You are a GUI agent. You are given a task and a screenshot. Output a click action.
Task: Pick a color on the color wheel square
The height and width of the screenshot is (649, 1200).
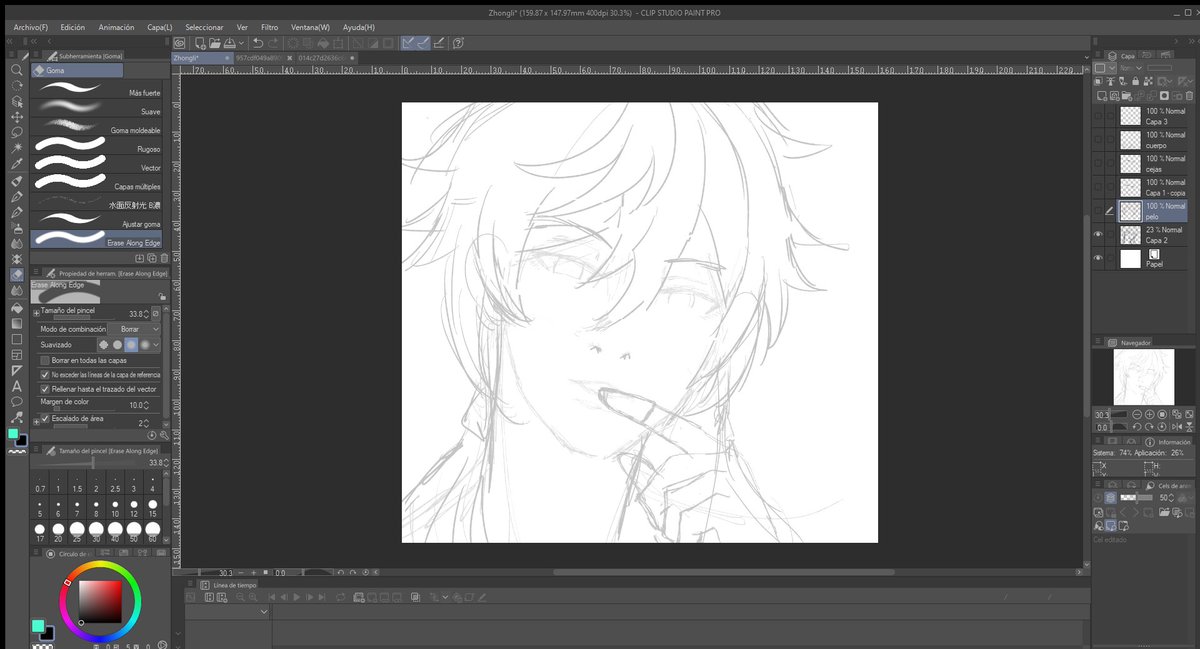click(99, 600)
